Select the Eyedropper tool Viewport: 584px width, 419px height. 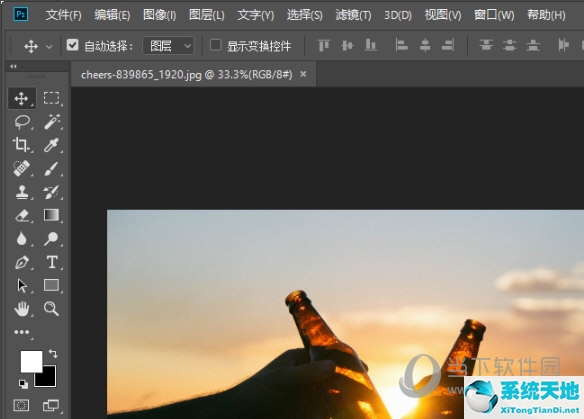pos(51,145)
